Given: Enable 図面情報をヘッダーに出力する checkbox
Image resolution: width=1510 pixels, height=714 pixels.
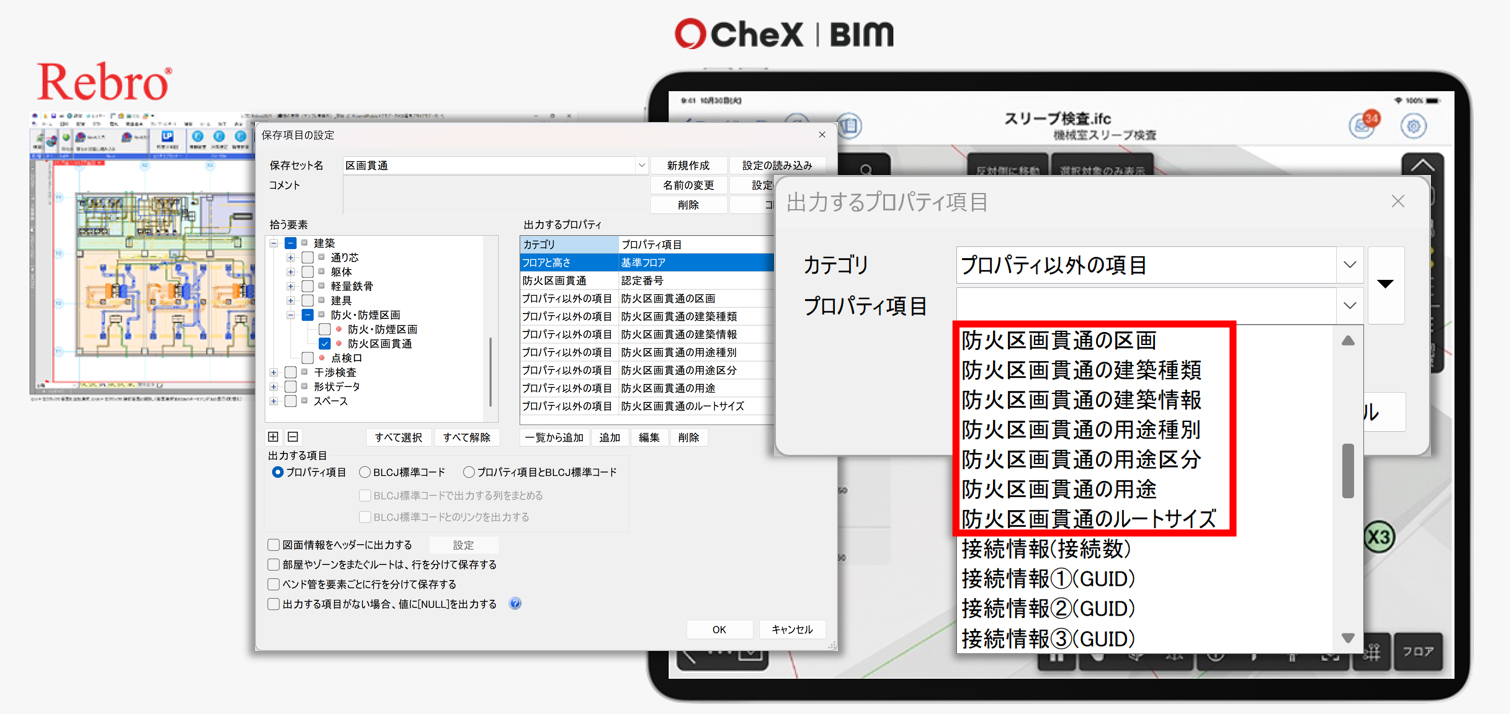Looking at the screenshot, I should click(273, 545).
